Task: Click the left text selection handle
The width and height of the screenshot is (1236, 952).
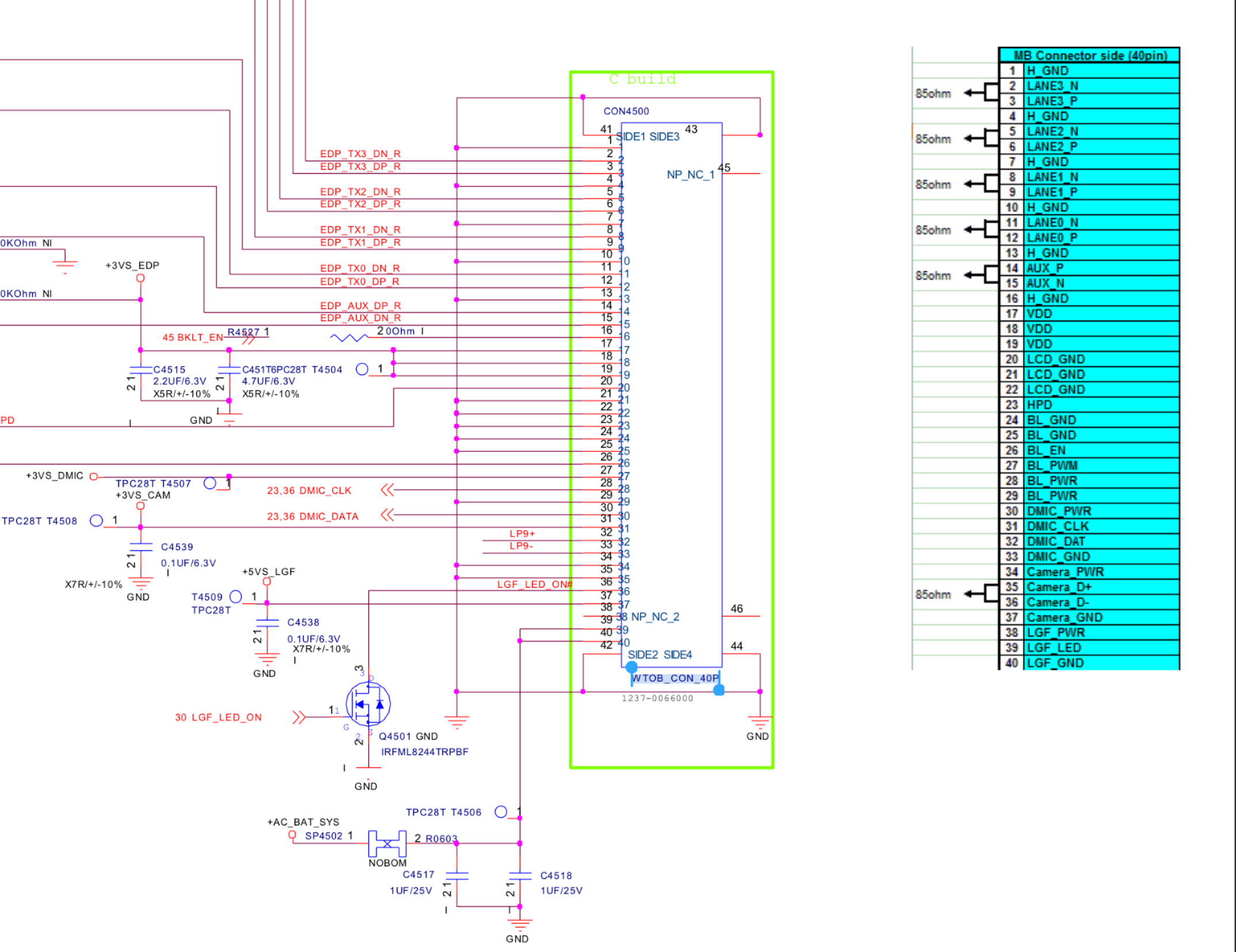Action: (631, 668)
